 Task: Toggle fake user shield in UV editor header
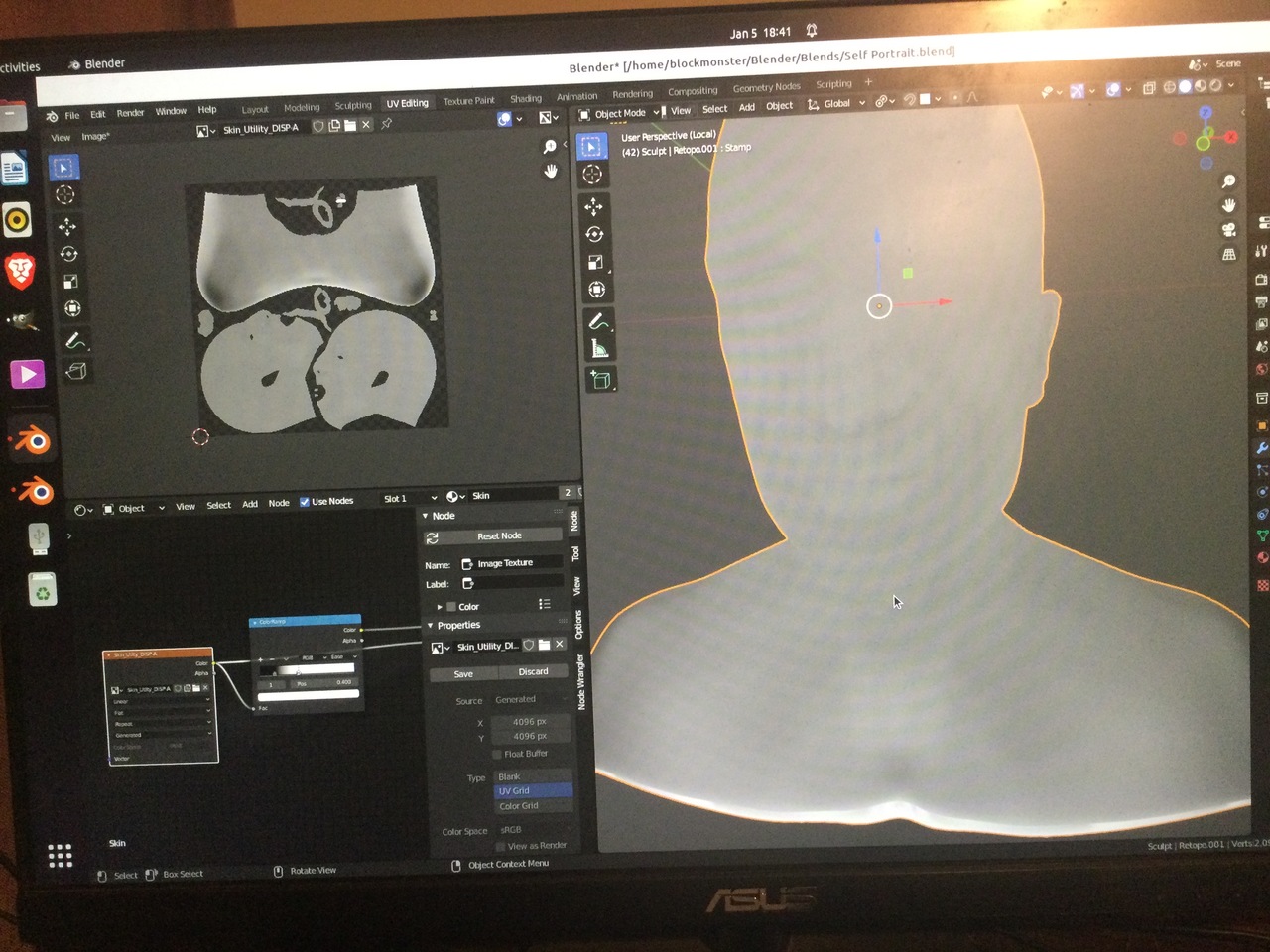coord(318,127)
